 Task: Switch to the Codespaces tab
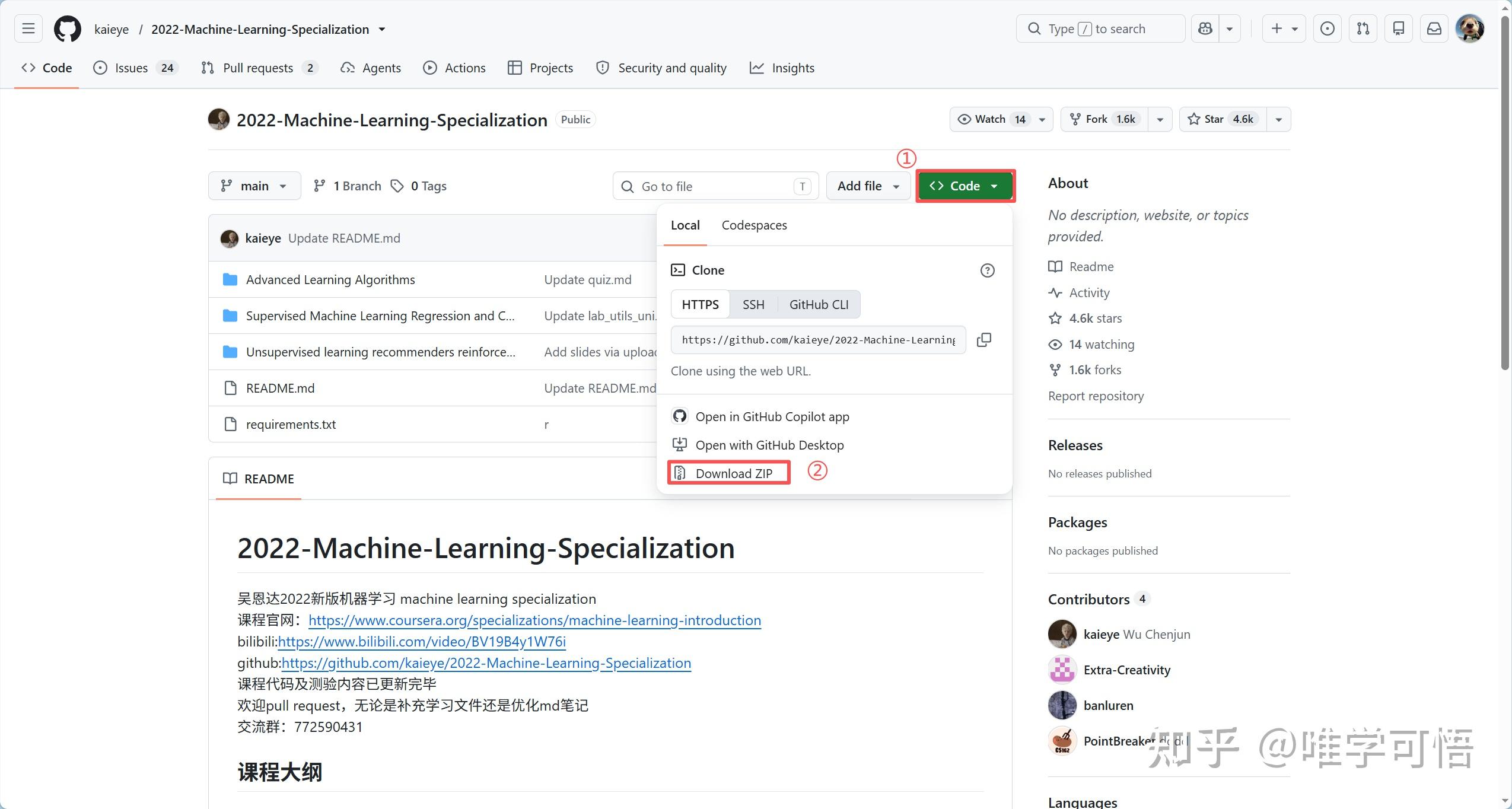tap(754, 225)
